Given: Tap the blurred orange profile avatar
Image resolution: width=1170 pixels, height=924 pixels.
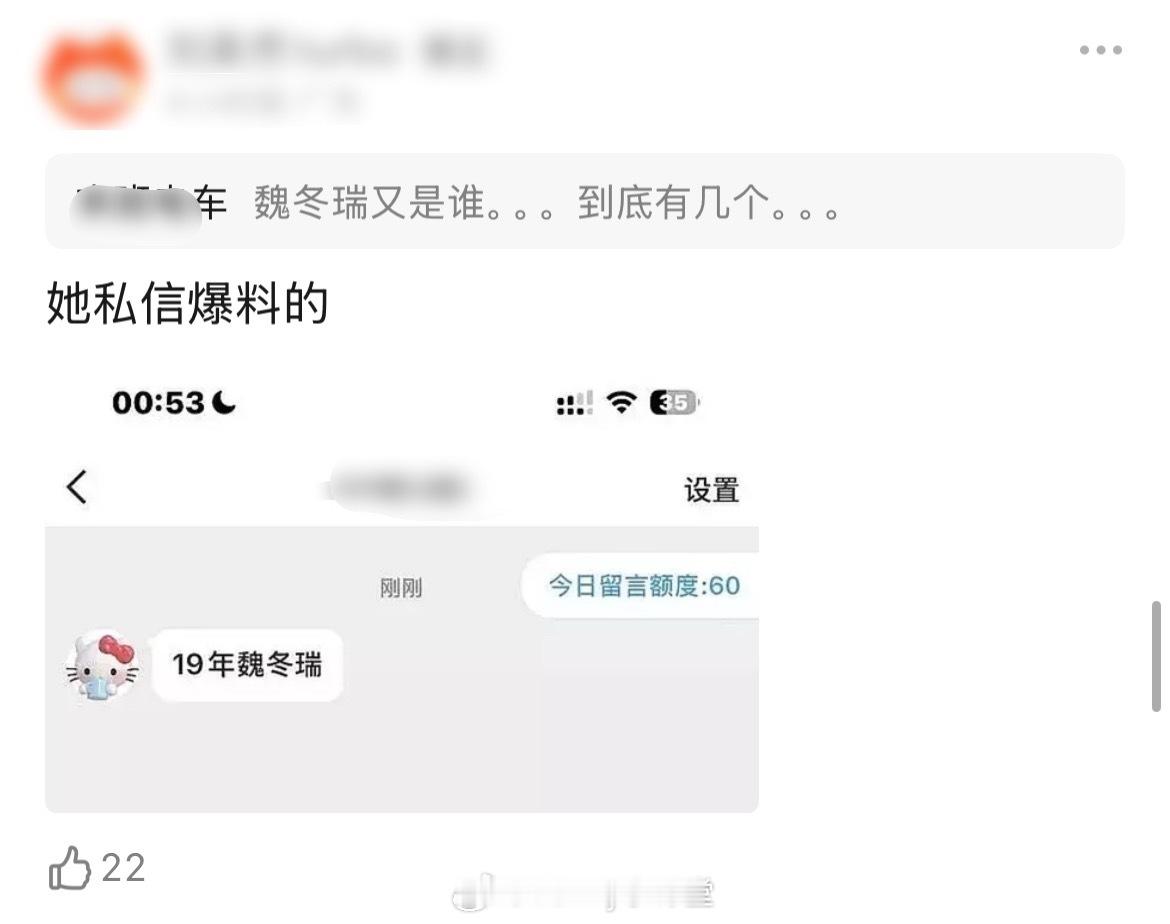Looking at the screenshot, I should pyautogui.click(x=93, y=78).
